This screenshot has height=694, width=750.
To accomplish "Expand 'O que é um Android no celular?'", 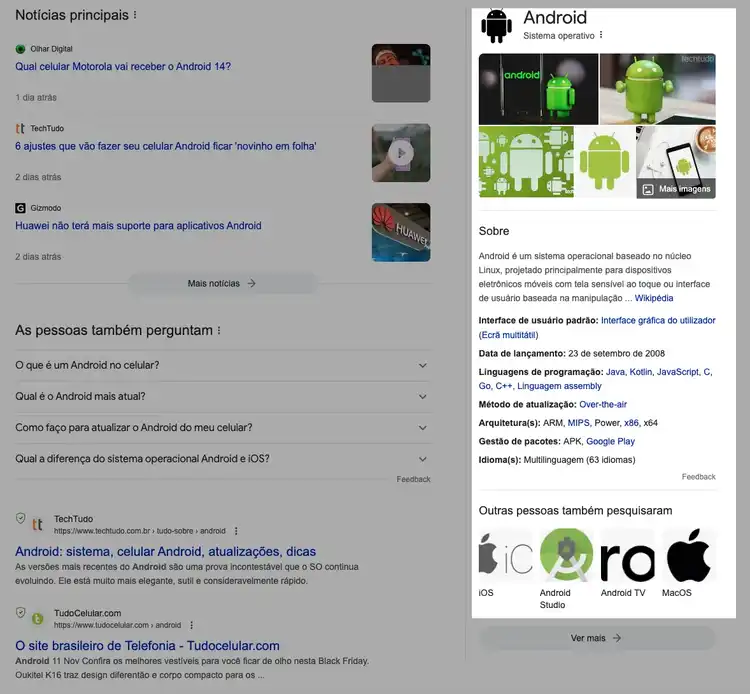I will point(223,365).
